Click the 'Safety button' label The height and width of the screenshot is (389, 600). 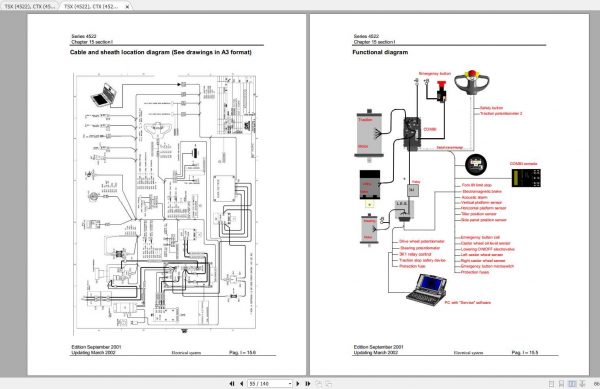(x=491, y=108)
